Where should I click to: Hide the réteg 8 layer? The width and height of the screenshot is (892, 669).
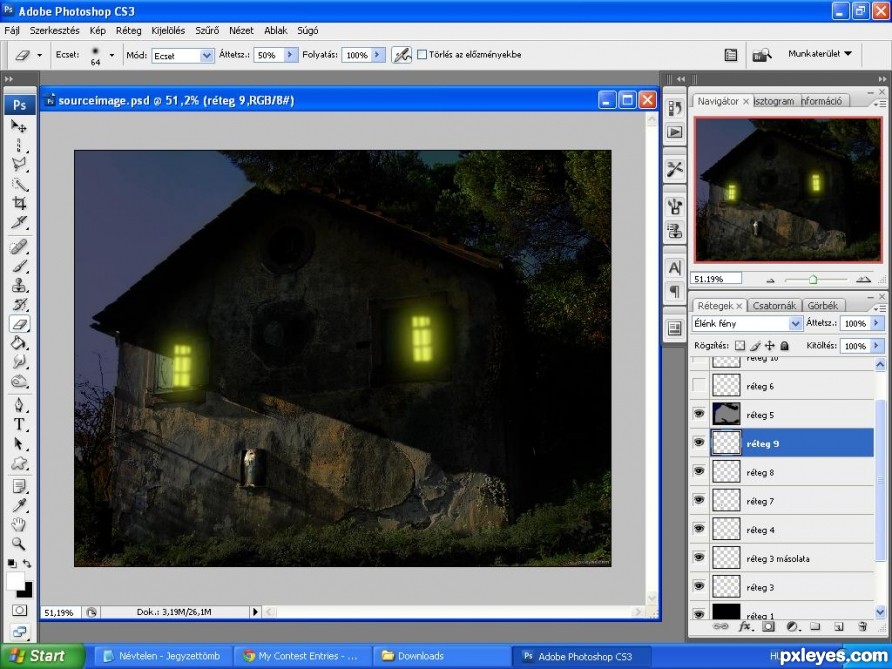[699, 471]
